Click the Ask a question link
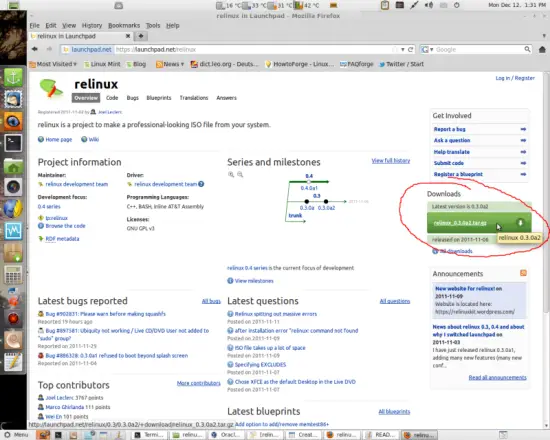The image size is (550, 440). 452,140
